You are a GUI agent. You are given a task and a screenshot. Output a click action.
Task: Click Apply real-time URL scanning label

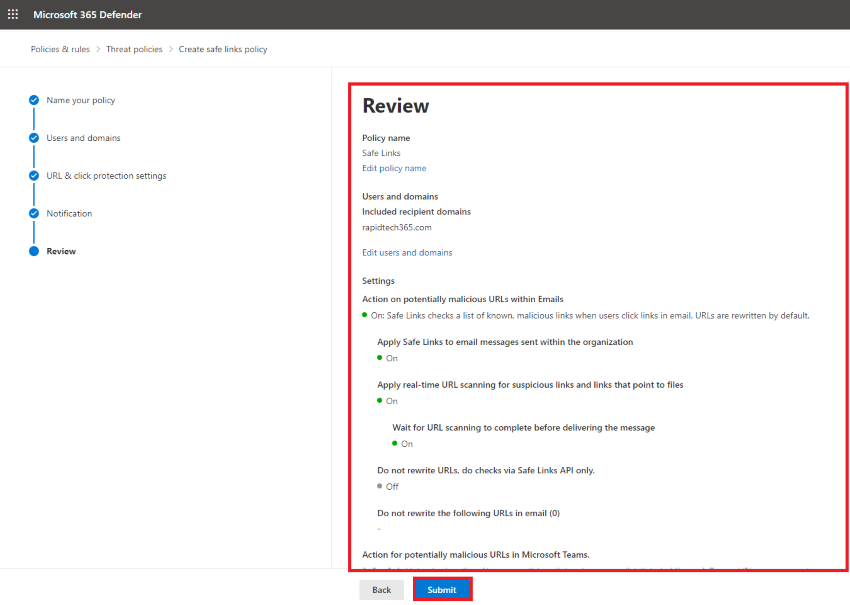(x=530, y=385)
